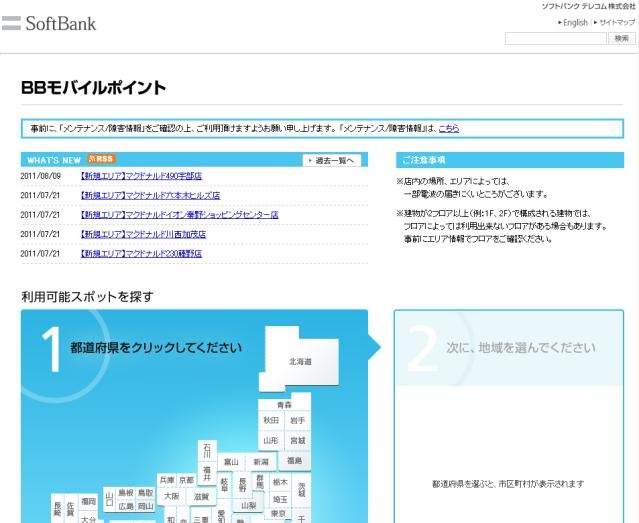Screen dimensions: 639x523
Task: Select 岡山 on the prefecture map
Action: (x=145, y=506)
